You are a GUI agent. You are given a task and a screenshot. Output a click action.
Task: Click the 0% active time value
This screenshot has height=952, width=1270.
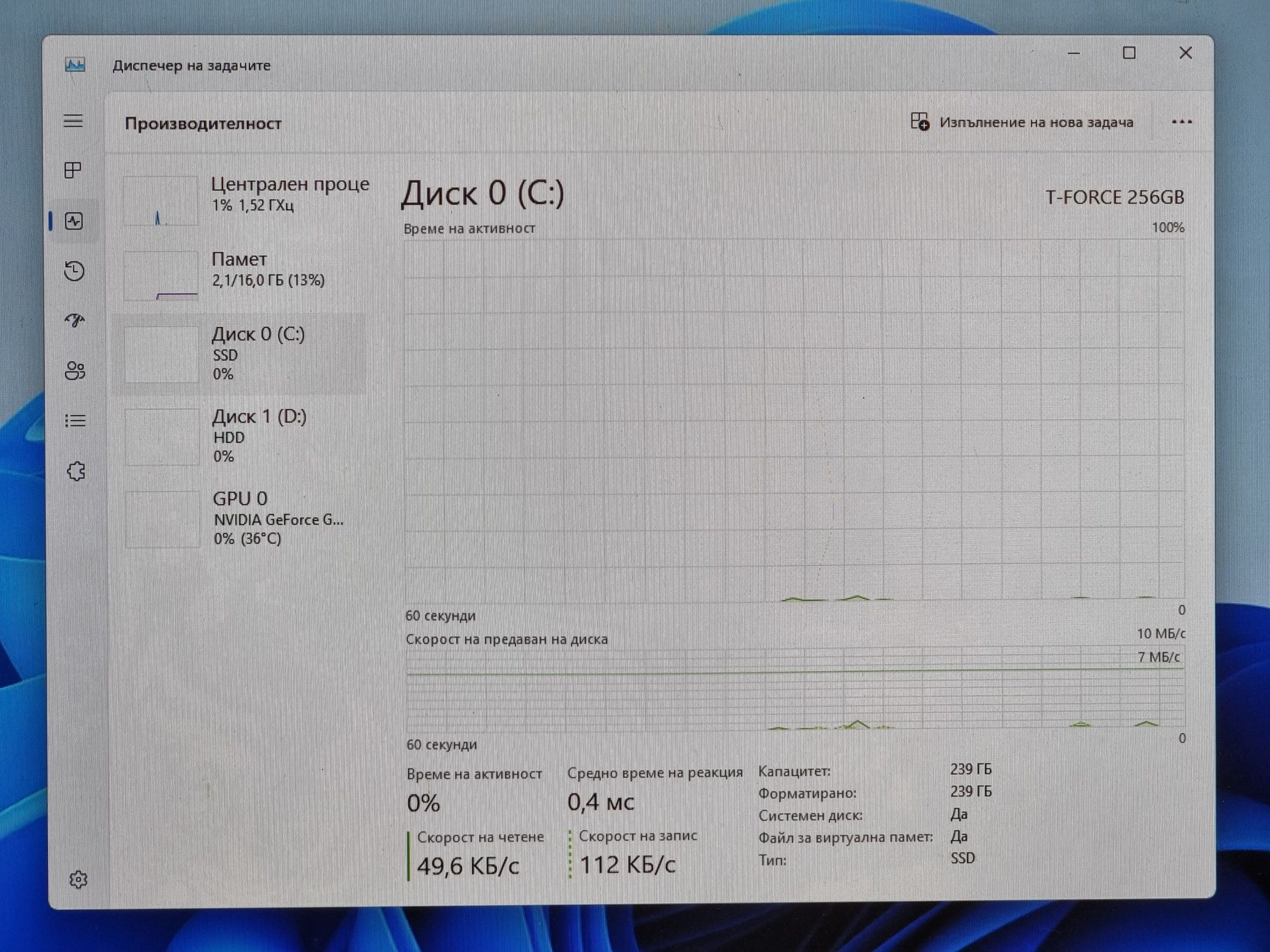pos(424,803)
